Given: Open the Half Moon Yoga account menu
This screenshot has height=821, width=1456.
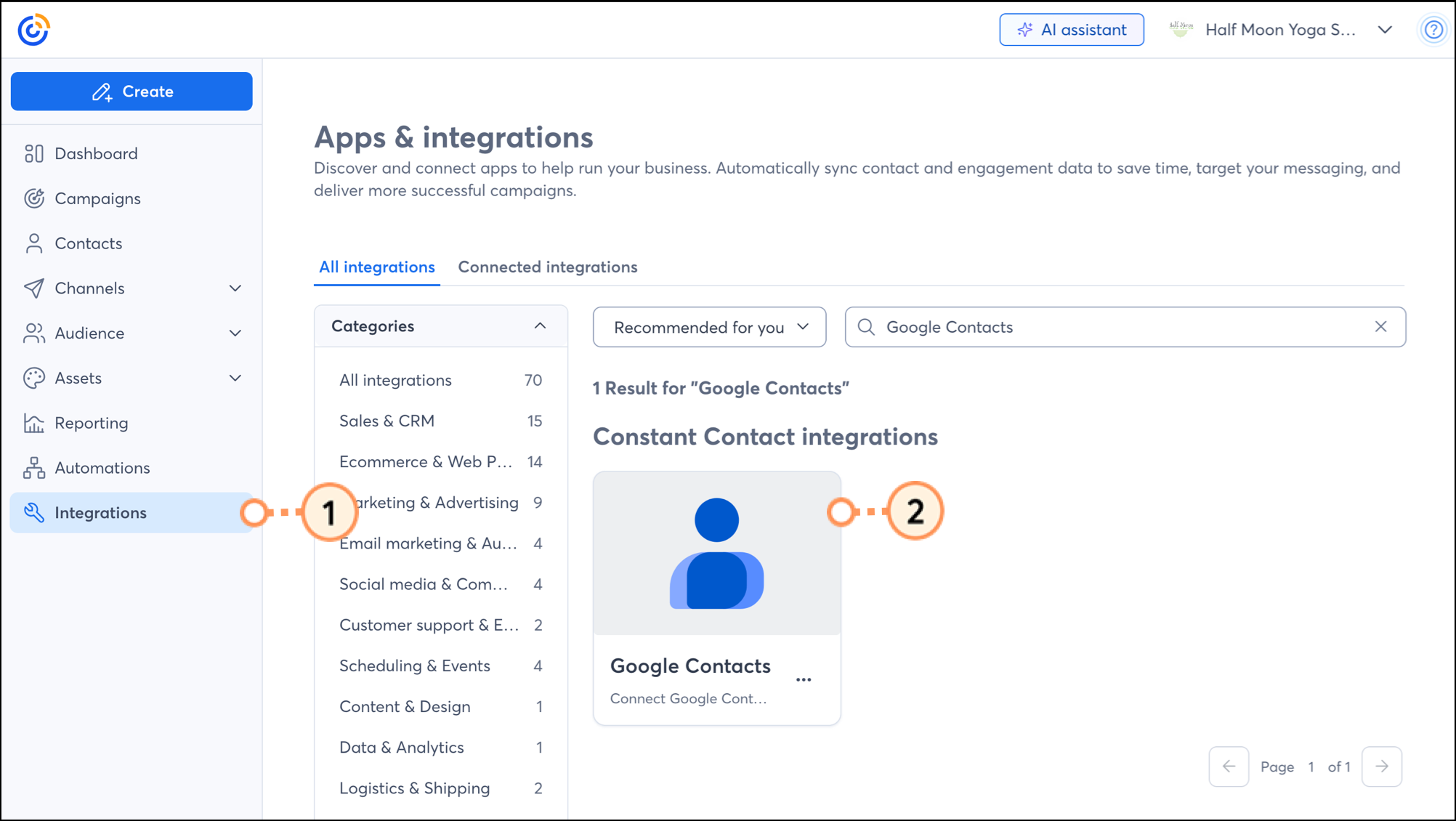Looking at the screenshot, I should [1282, 30].
